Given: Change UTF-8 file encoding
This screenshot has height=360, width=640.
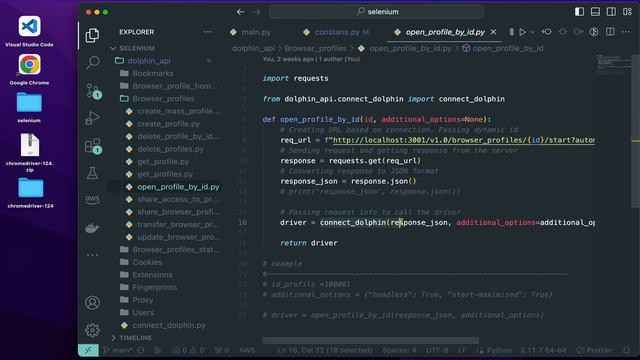Looking at the screenshot, I should coord(437,350).
